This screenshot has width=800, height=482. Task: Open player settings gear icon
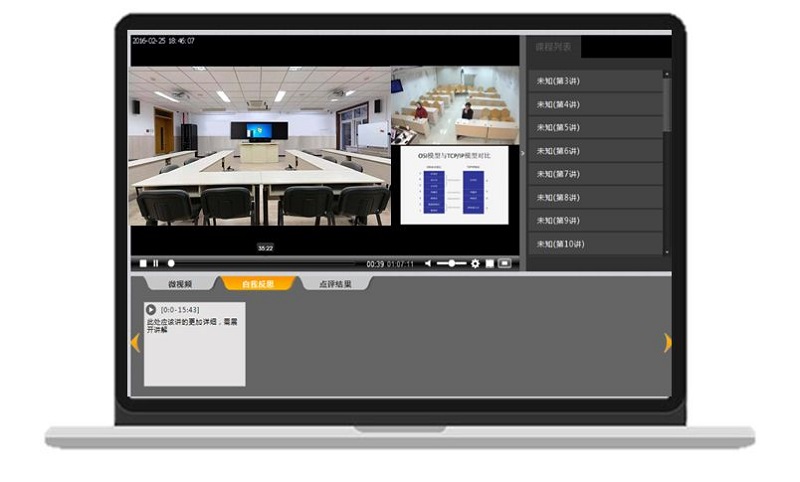(475, 263)
